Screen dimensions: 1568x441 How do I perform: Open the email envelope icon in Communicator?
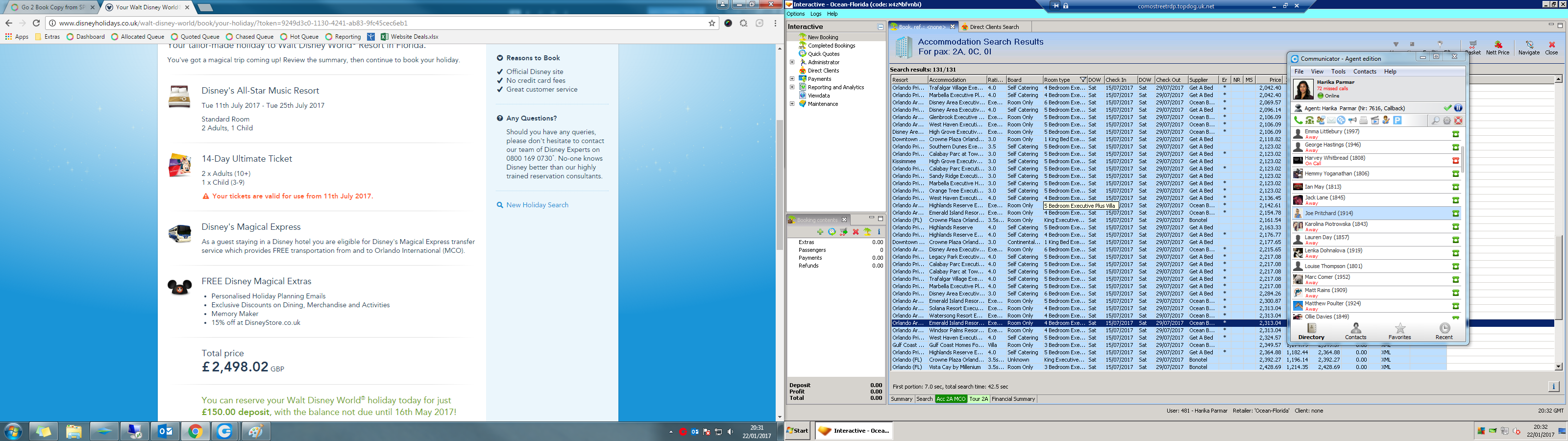1331,121
